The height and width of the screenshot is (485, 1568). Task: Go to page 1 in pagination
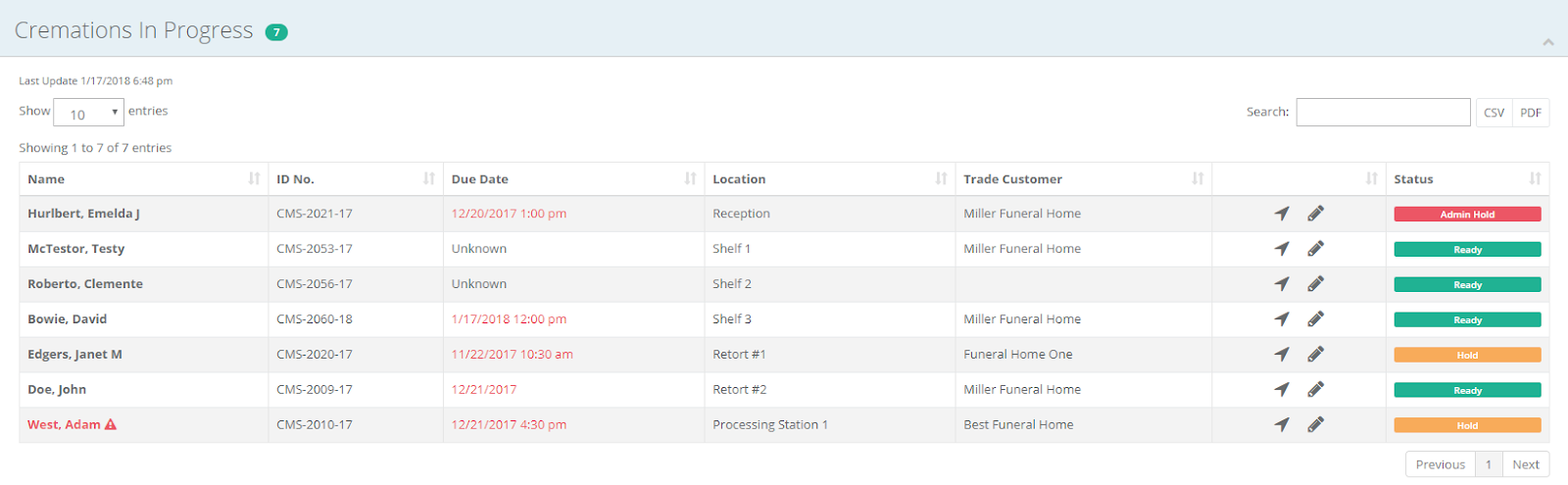pos(1488,464)
